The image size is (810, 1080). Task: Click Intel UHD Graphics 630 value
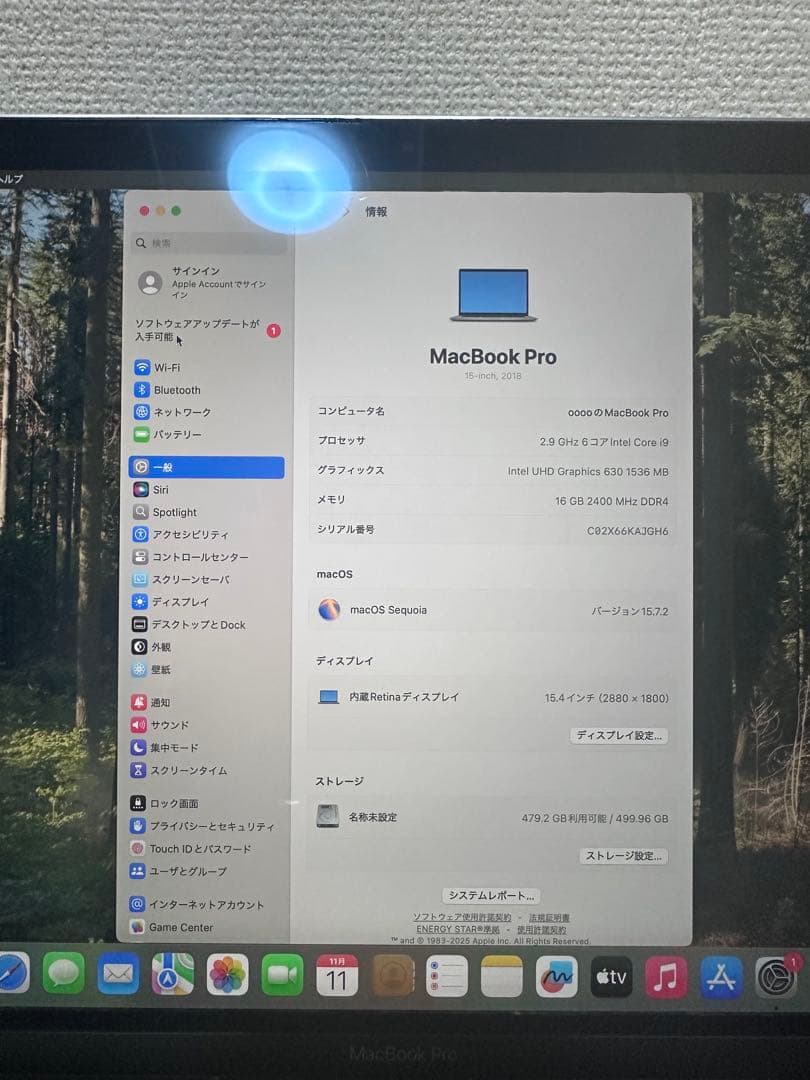tap(588, 472)
